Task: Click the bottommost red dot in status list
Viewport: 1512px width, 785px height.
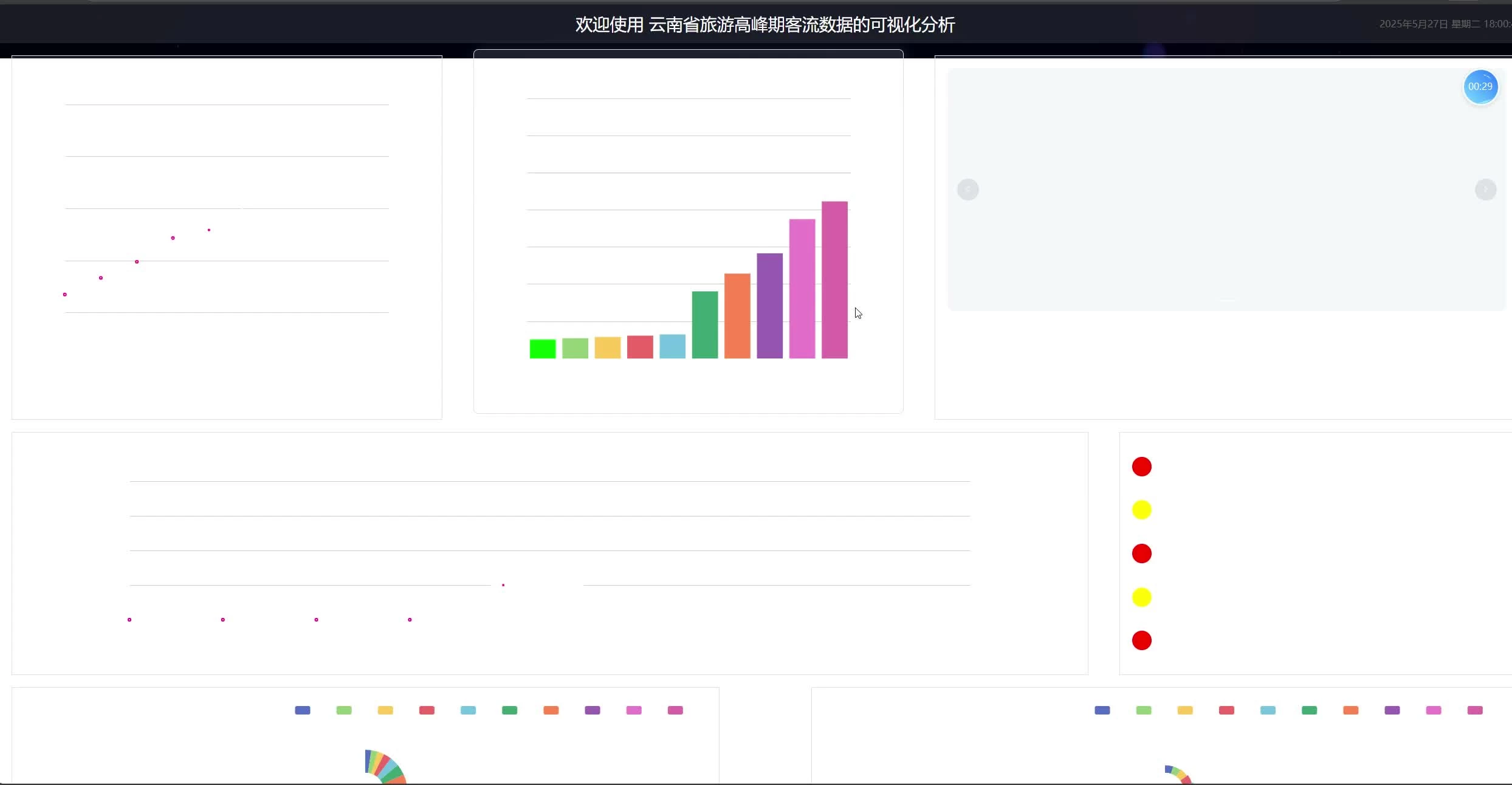Action: pos(1141,640)
